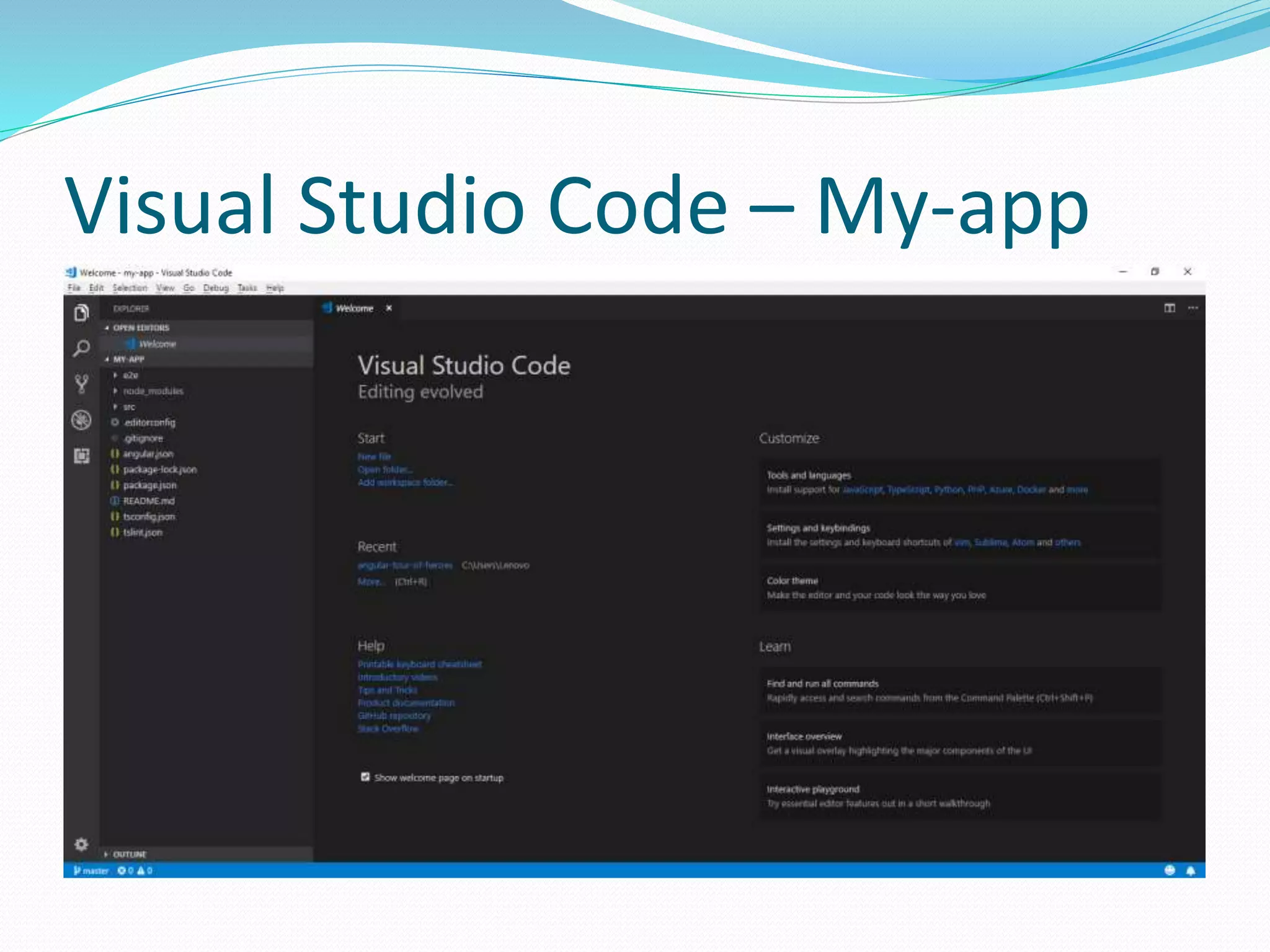This screenshot has width=1270, height=952.
Task: Open the Debug menu
Action: point(216,288)
